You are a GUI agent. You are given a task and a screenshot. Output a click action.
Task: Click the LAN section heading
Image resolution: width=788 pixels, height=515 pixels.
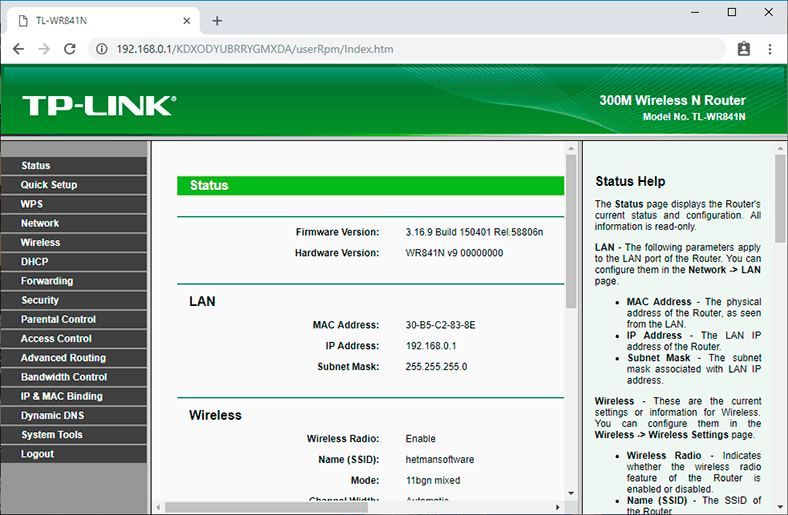coord(202,301)
